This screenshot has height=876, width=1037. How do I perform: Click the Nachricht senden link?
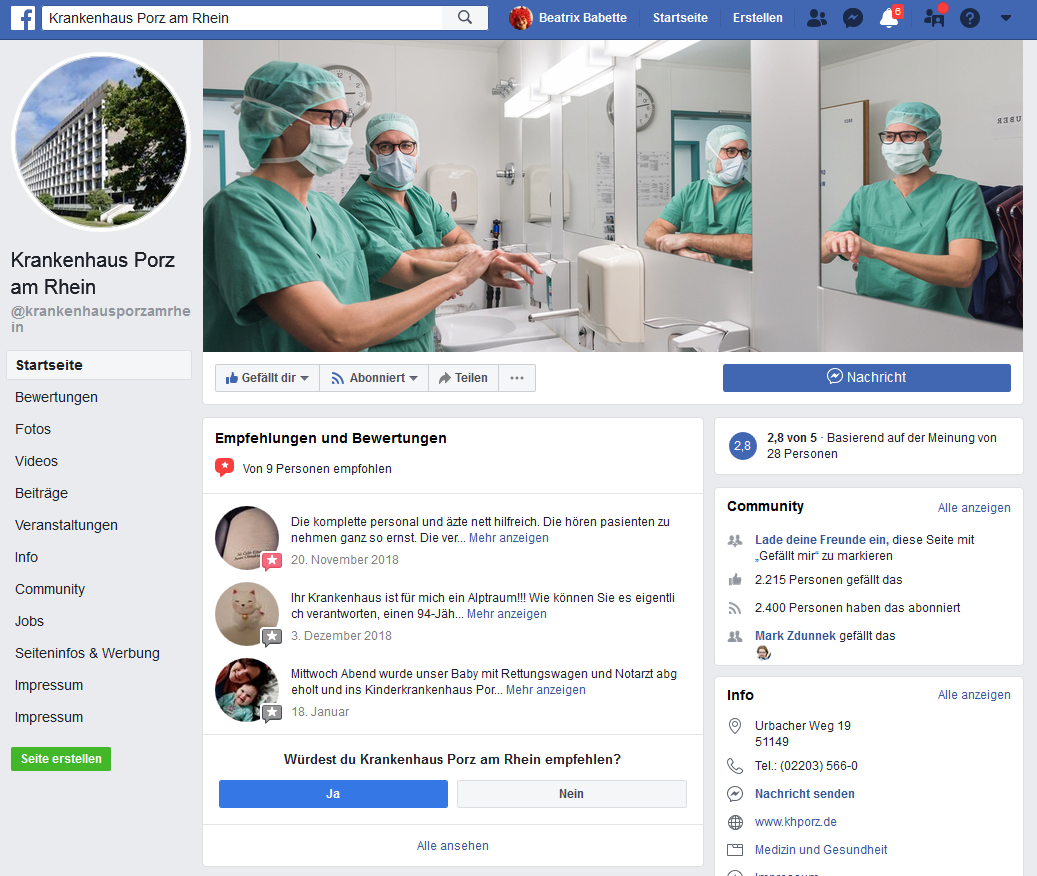pos(804,794)
